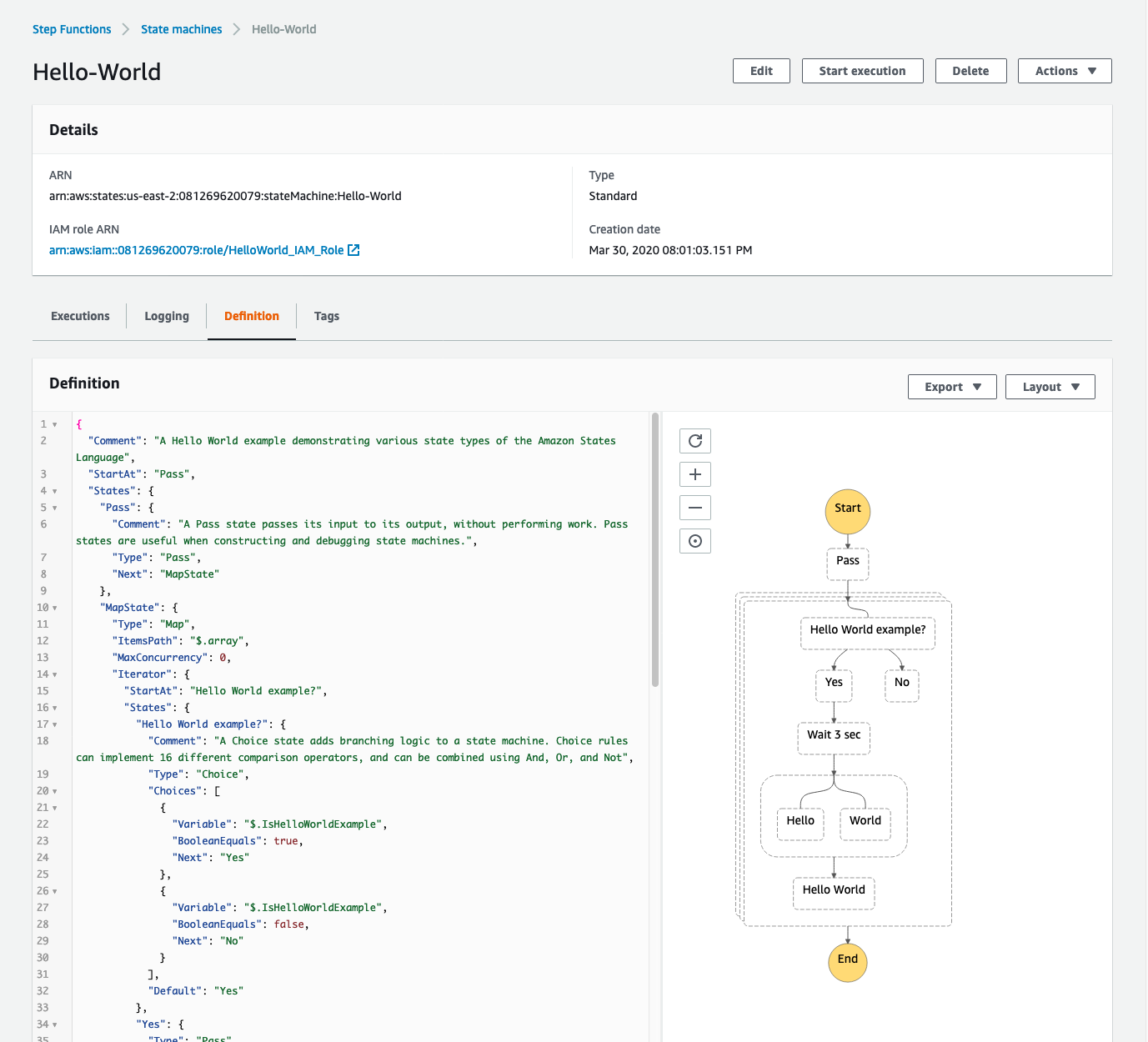Screen dimensions: 1148x1042
Task: Zoom in on the workflow graph
Action: pyautogui.click(x=694, y=474)
